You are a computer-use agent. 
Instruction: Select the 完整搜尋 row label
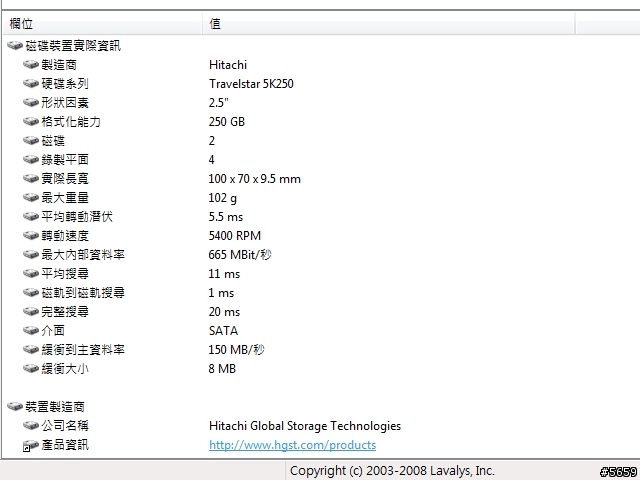point(65,311)
